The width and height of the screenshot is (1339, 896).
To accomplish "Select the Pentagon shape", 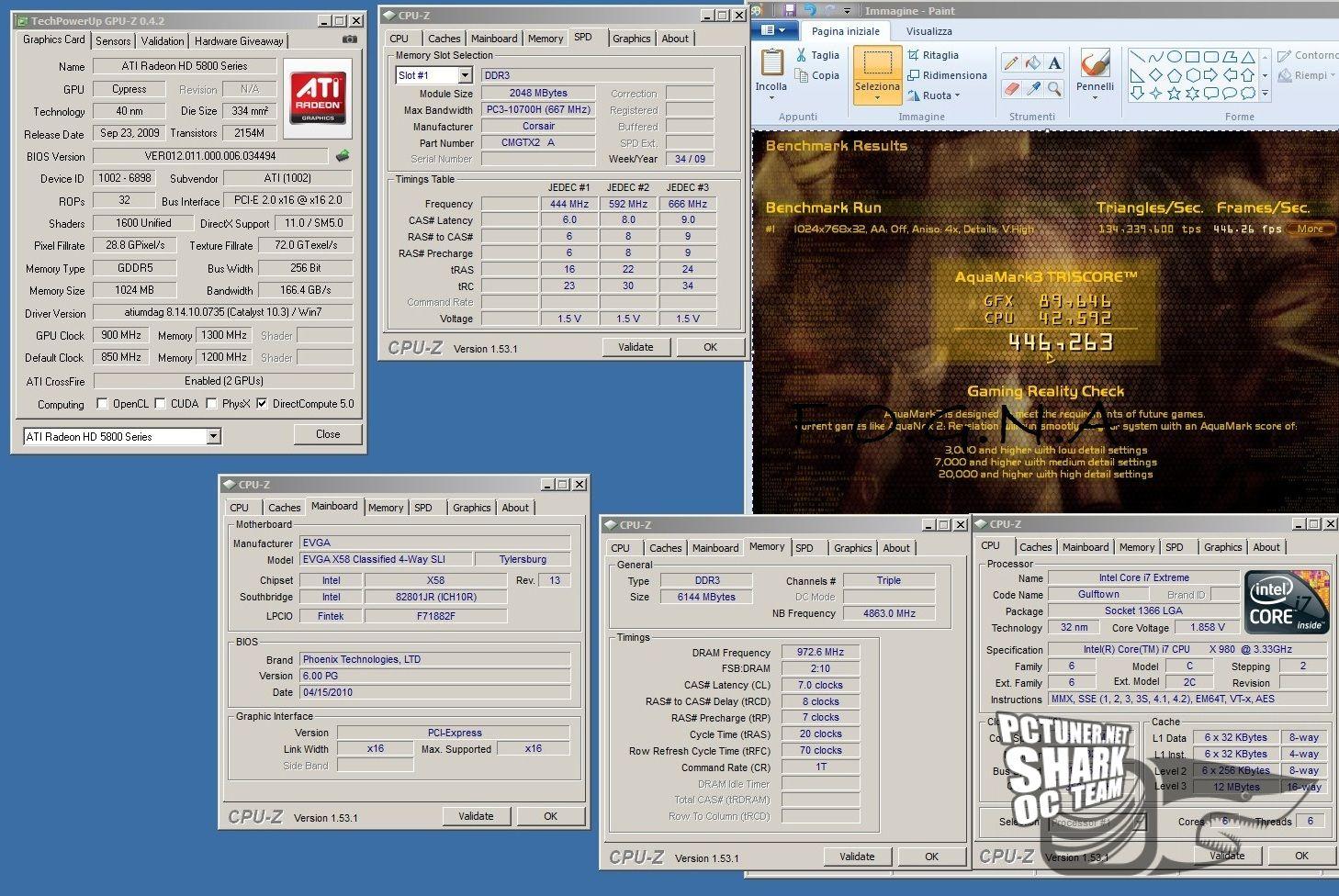I will 1174,75.
